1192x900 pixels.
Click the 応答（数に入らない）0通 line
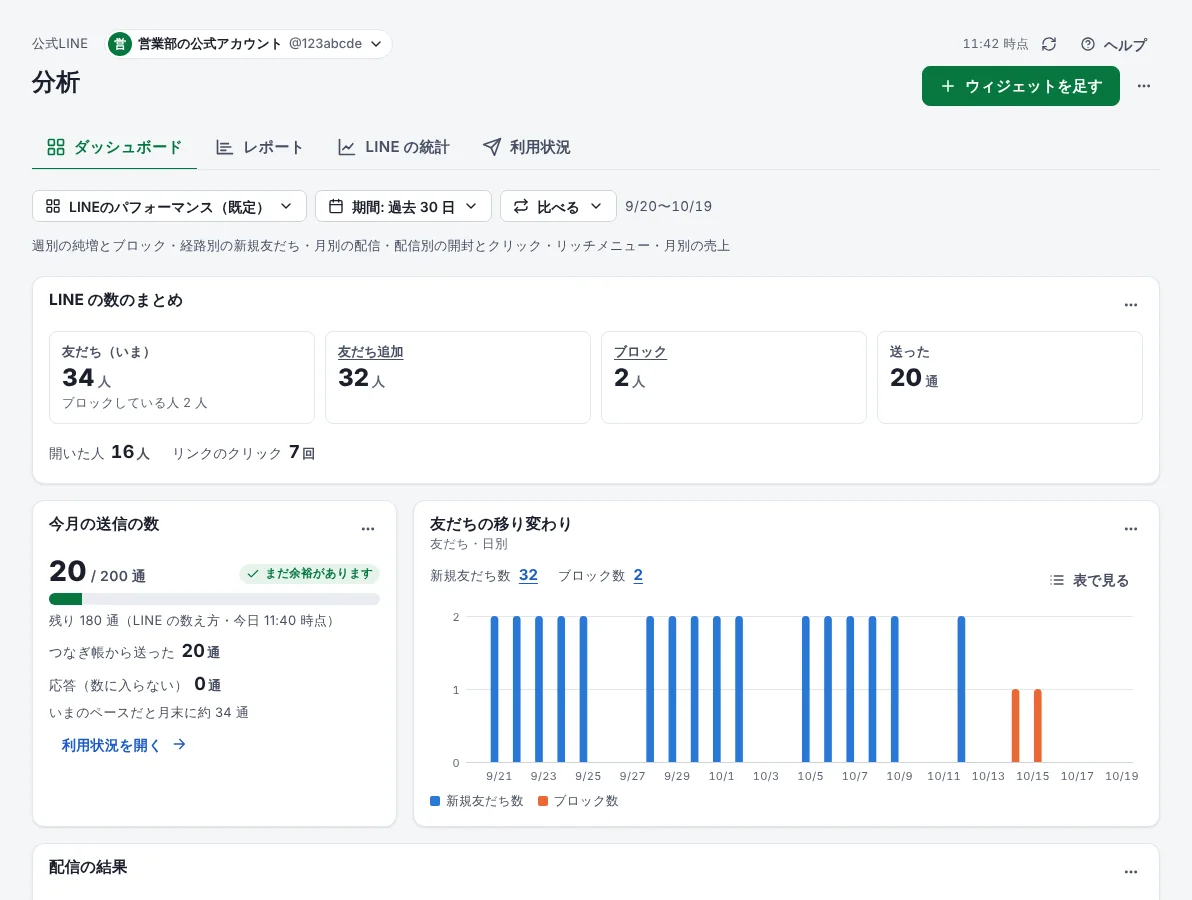(135, 684)
